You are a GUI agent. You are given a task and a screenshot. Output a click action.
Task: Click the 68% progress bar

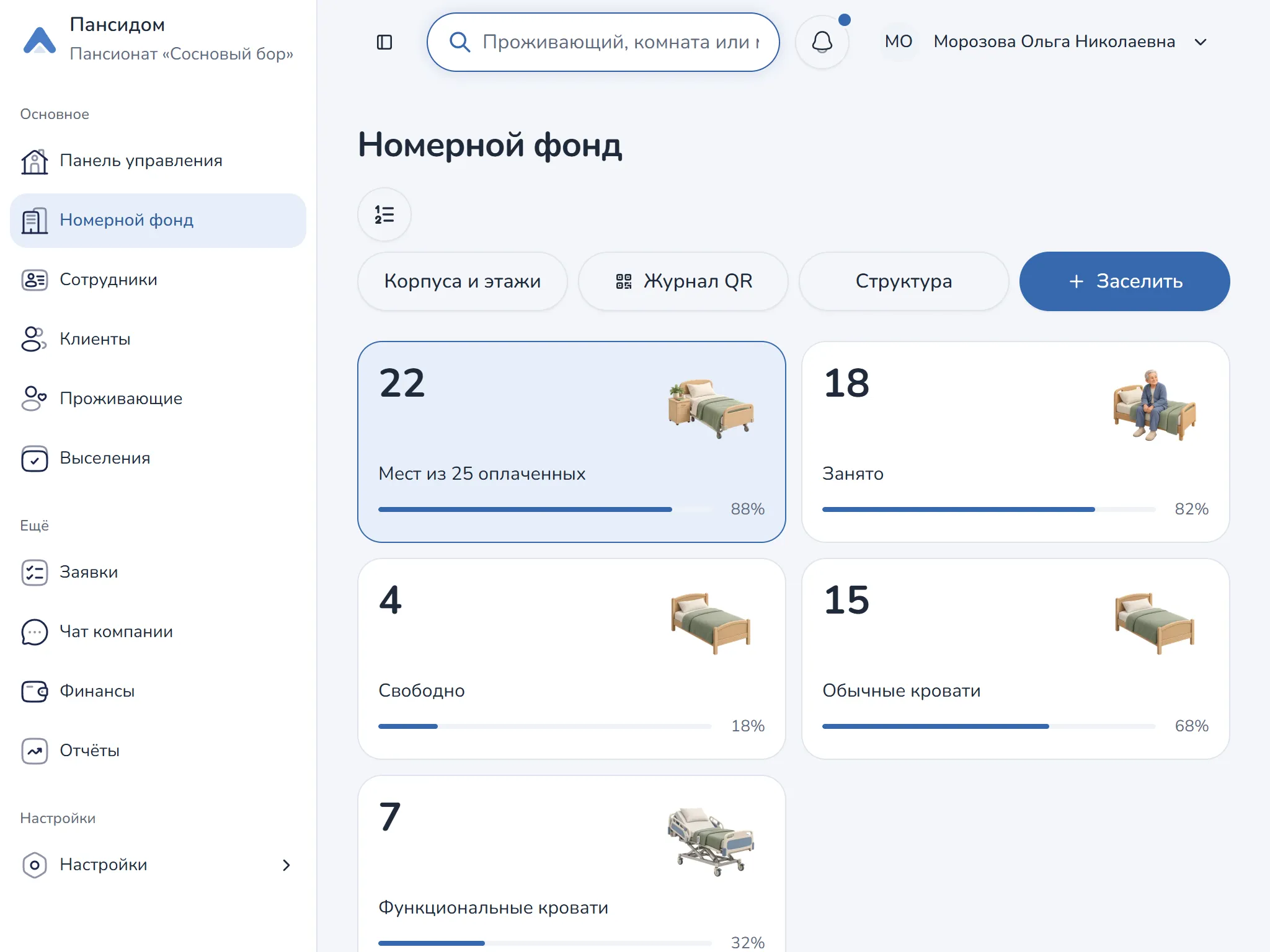(989, 726)
